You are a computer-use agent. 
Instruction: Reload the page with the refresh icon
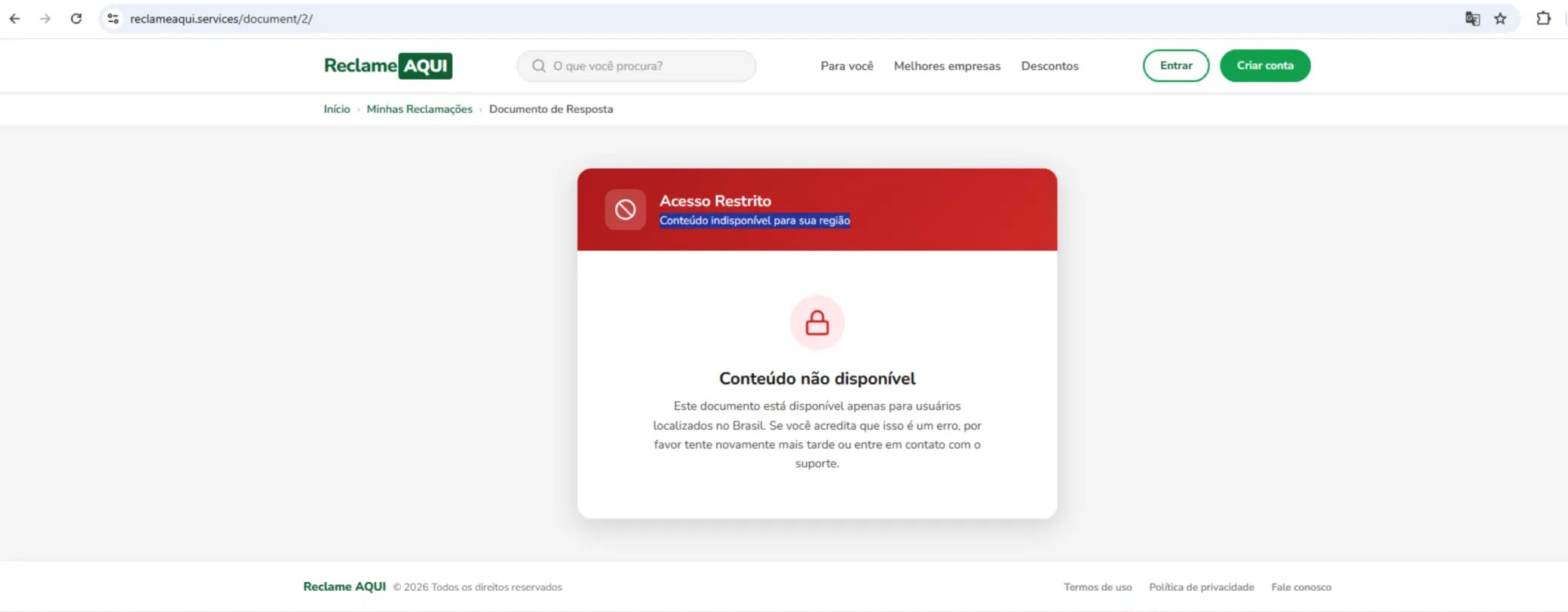tap(76, 19)
